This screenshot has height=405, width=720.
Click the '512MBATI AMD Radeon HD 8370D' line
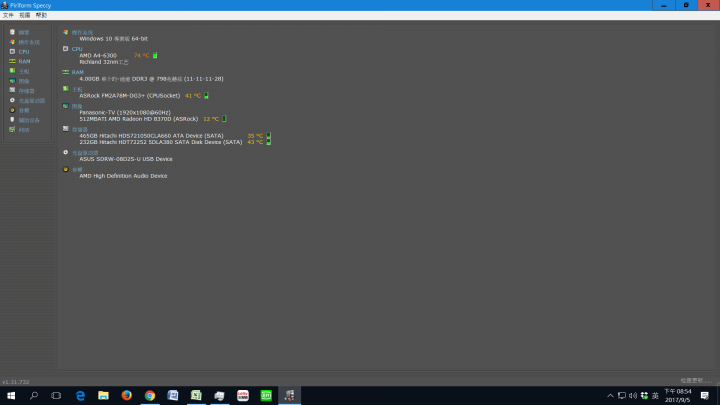[139, 118]
